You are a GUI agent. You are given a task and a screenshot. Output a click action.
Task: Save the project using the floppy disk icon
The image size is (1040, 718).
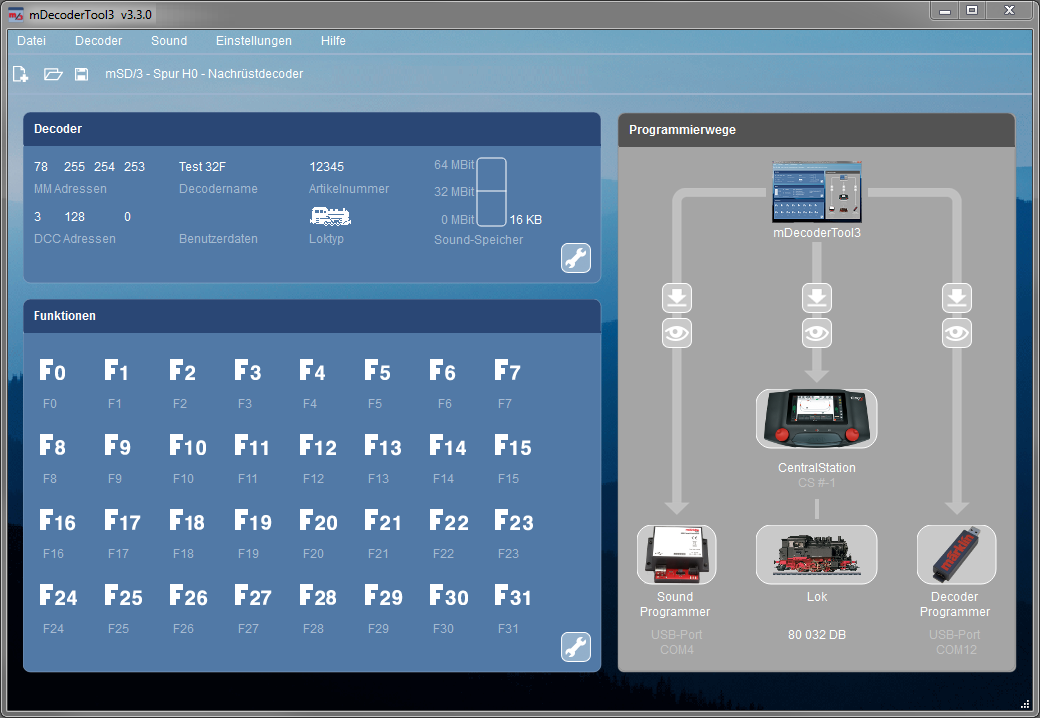(82, 74)
